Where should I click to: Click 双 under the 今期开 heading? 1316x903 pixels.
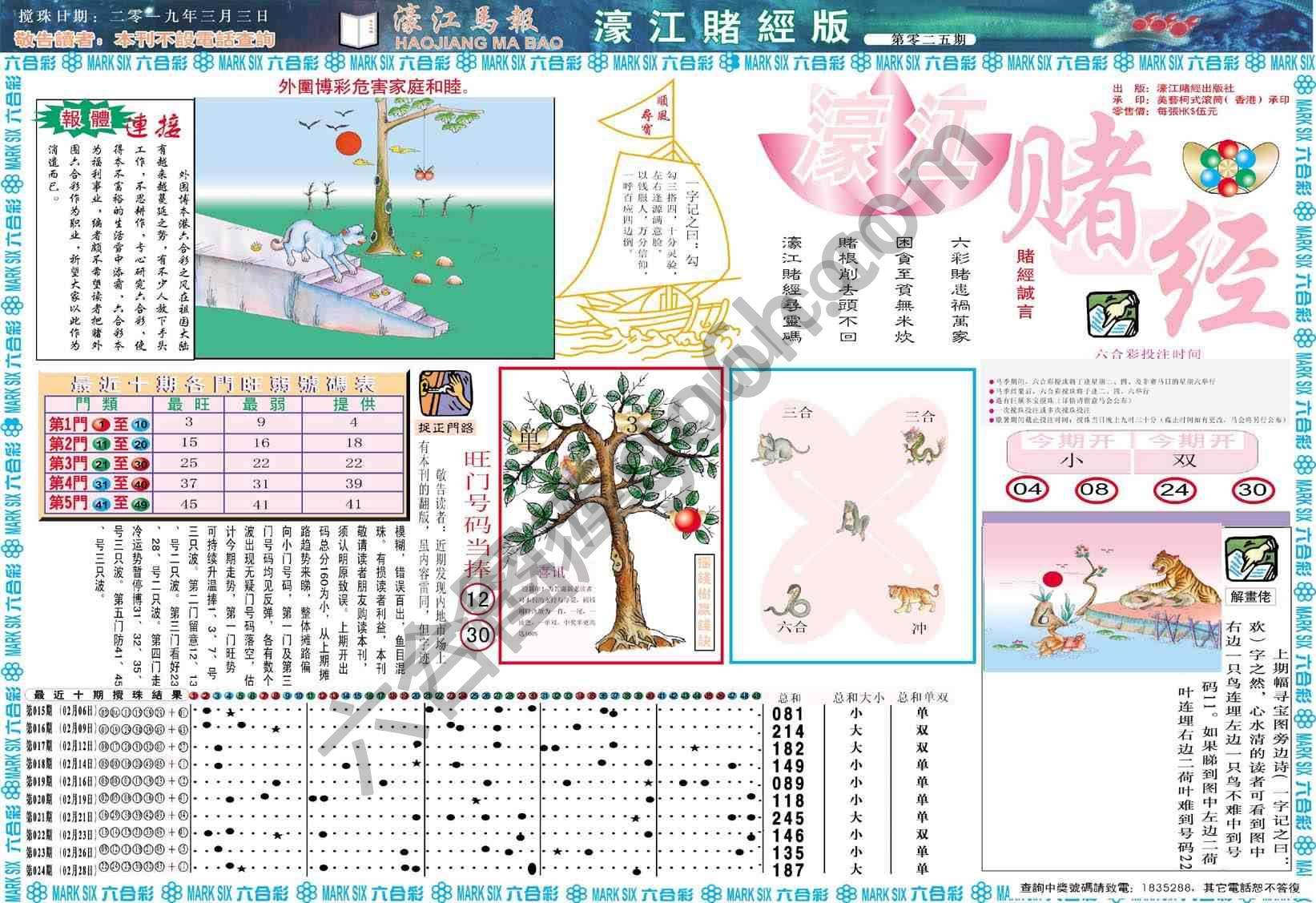tap(1183, 459)
